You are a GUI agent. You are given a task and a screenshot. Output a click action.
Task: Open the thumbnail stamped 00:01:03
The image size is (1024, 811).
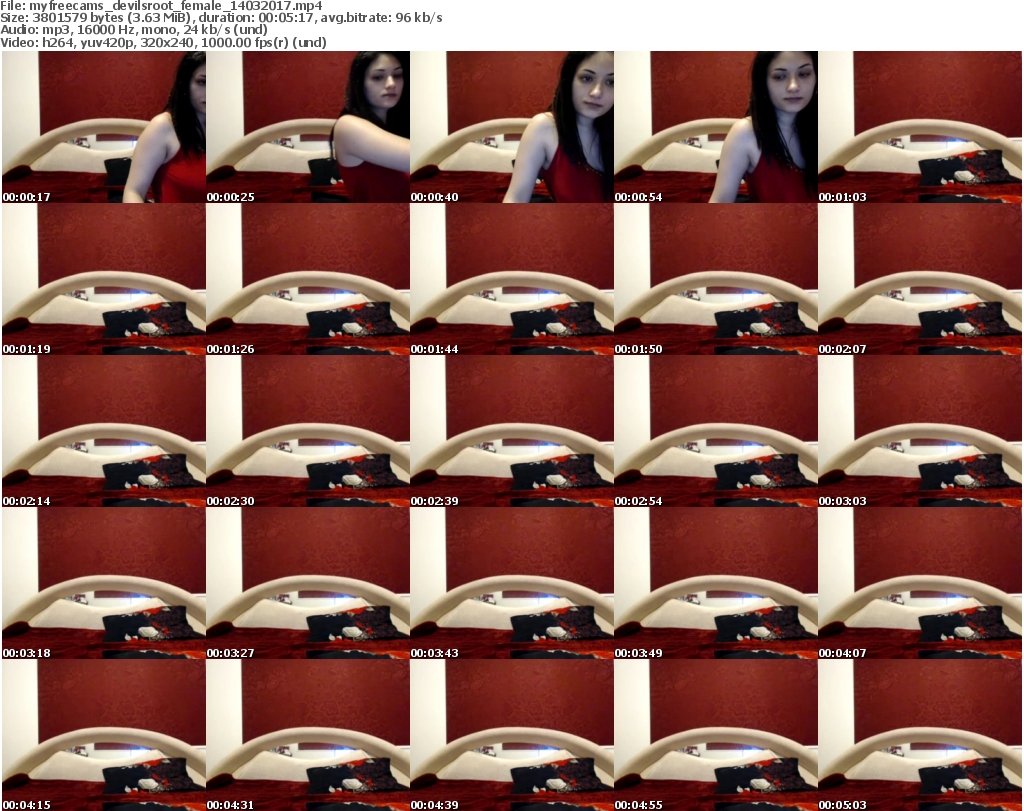[920, 127]
